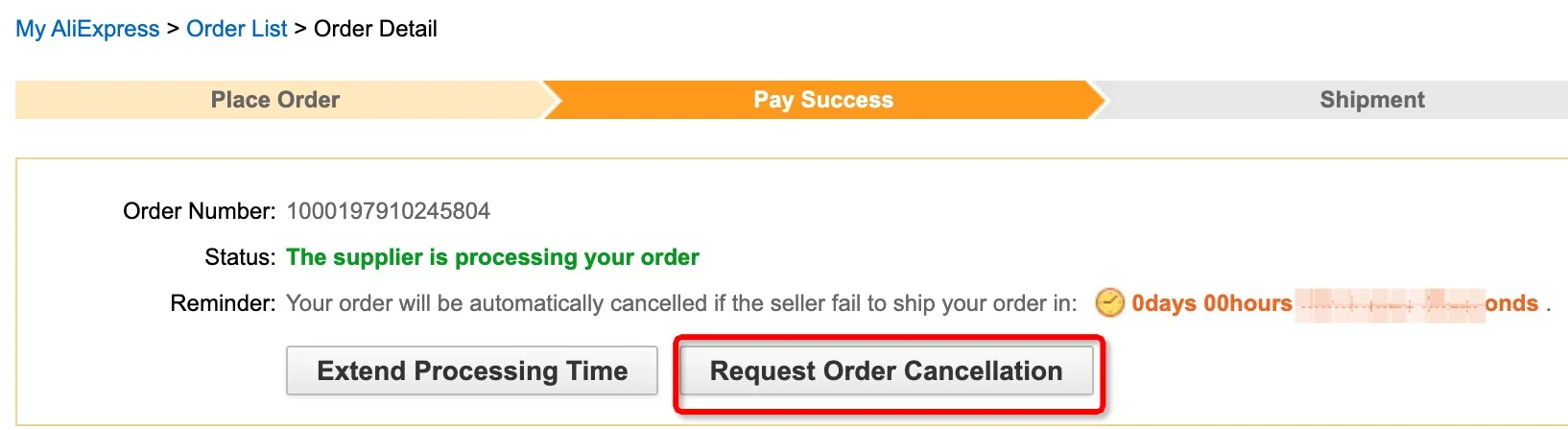This screenshot has height=430, width=1568.
Task: Click the Order Number label
Action: coord(199,211)
